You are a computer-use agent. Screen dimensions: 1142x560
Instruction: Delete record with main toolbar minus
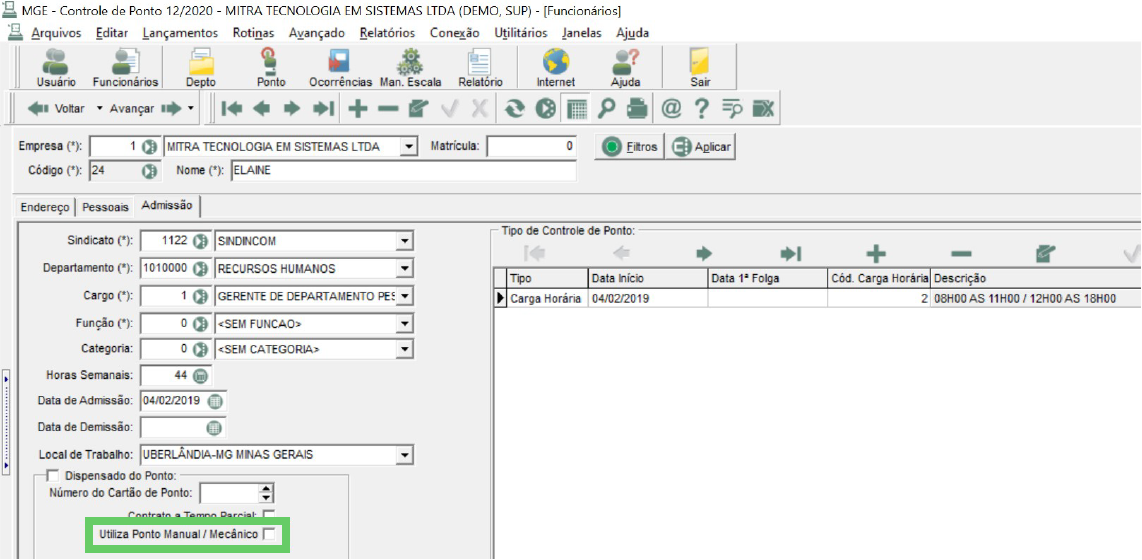(x=387, y=109)
